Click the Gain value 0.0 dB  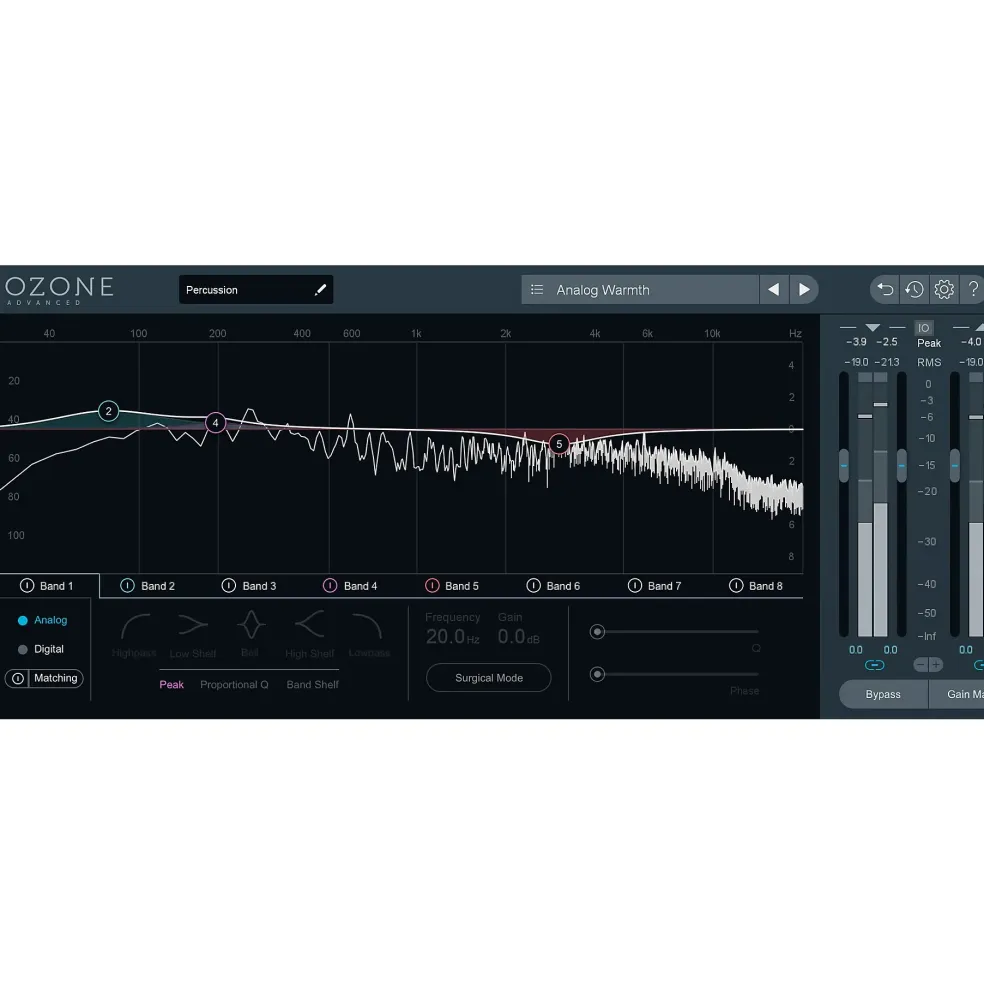point(518,637)
